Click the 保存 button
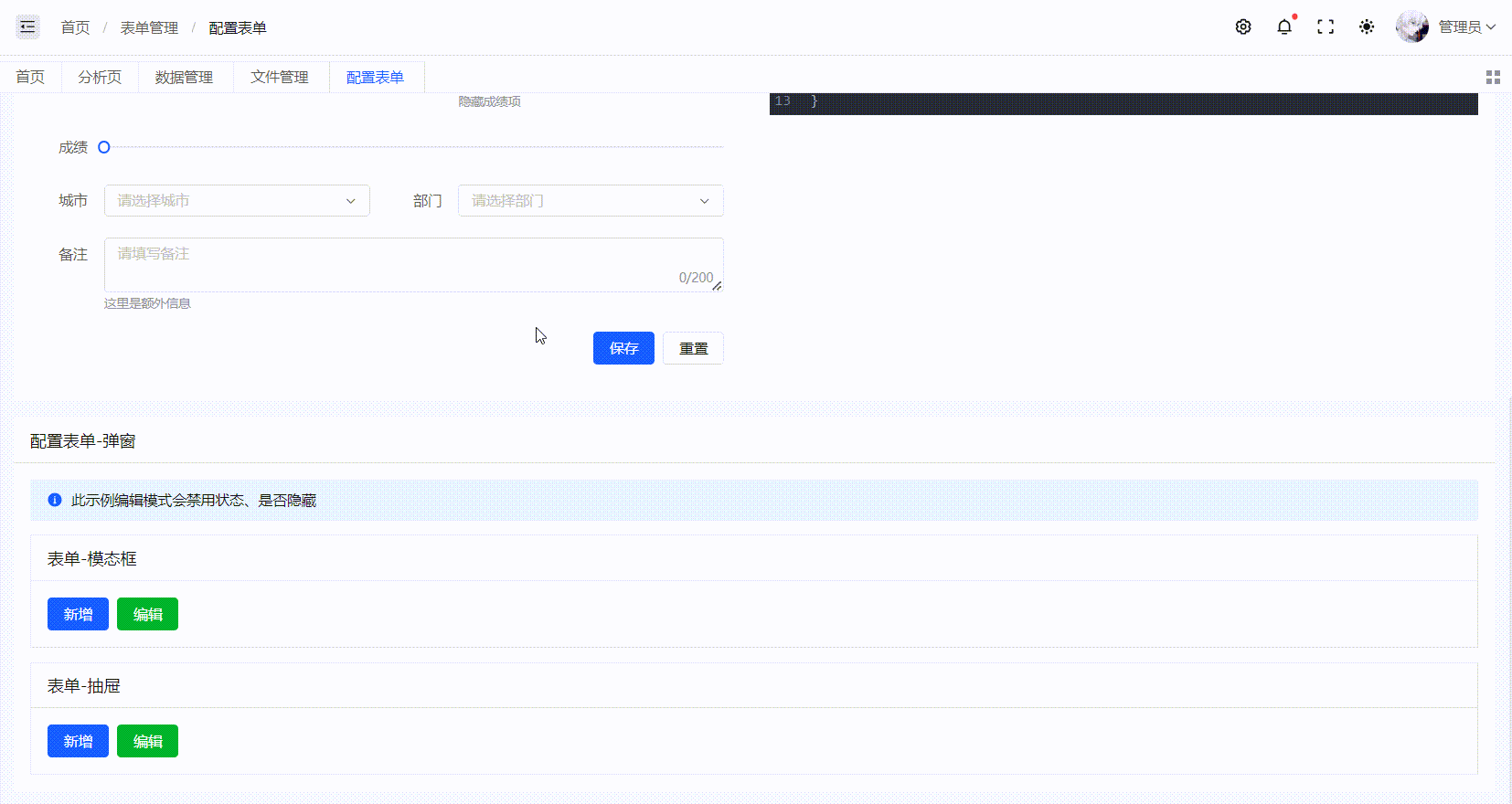Image resolution: width=1512 pixels, height=804 pixels. pyautogui.click(x=623, y=348)
